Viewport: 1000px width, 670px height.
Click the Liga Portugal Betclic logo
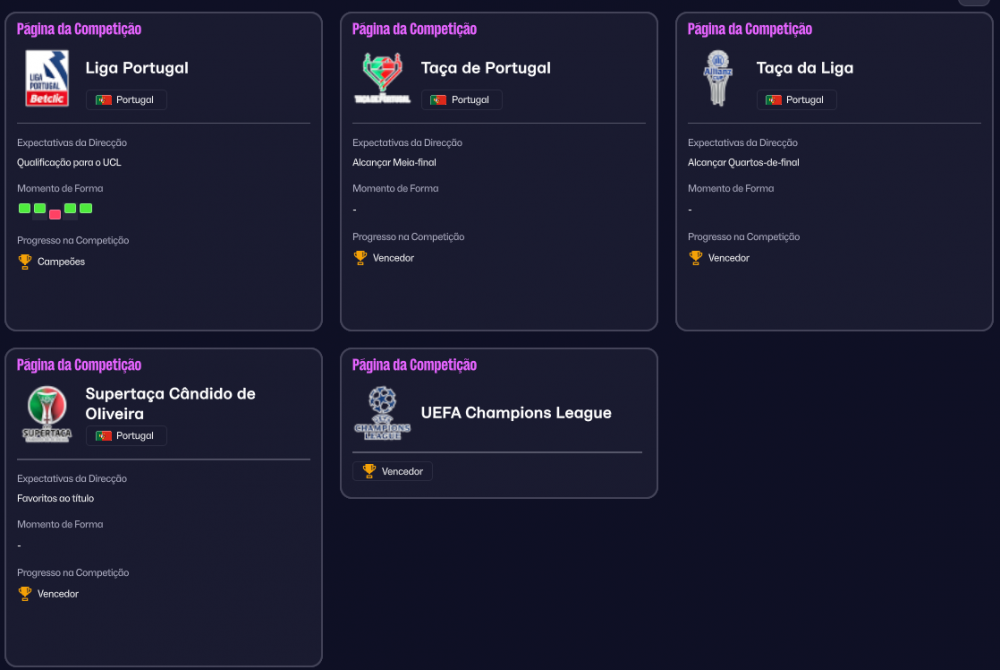click(47, 78)
